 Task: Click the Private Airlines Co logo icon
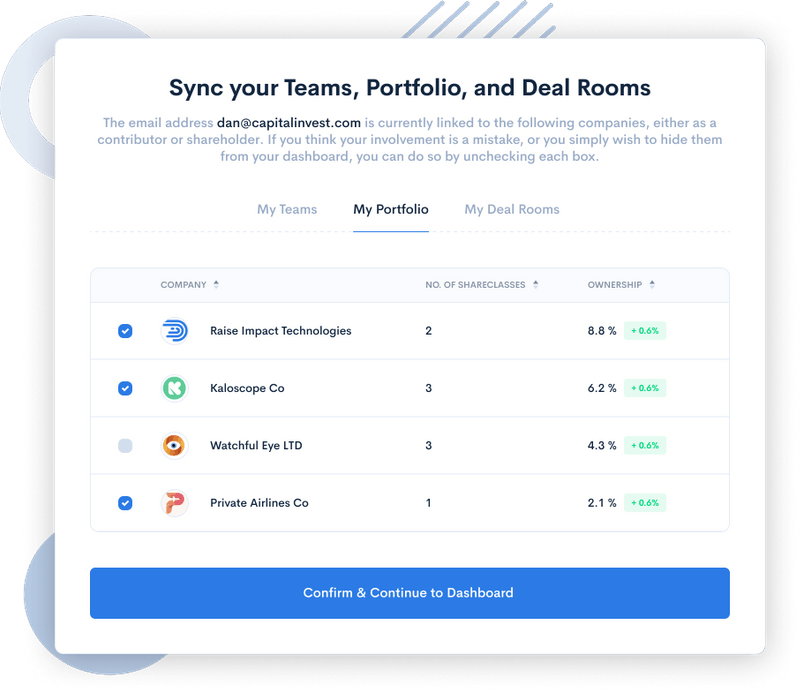click(175, 503)
